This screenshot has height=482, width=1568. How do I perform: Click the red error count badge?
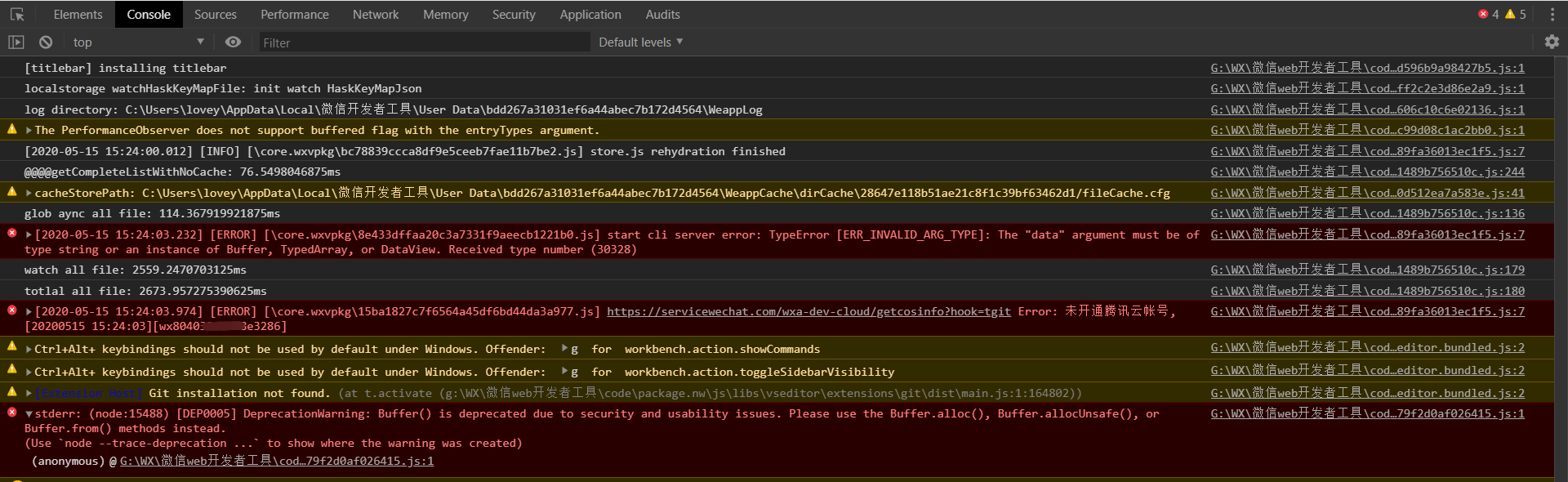(1489, 14)
